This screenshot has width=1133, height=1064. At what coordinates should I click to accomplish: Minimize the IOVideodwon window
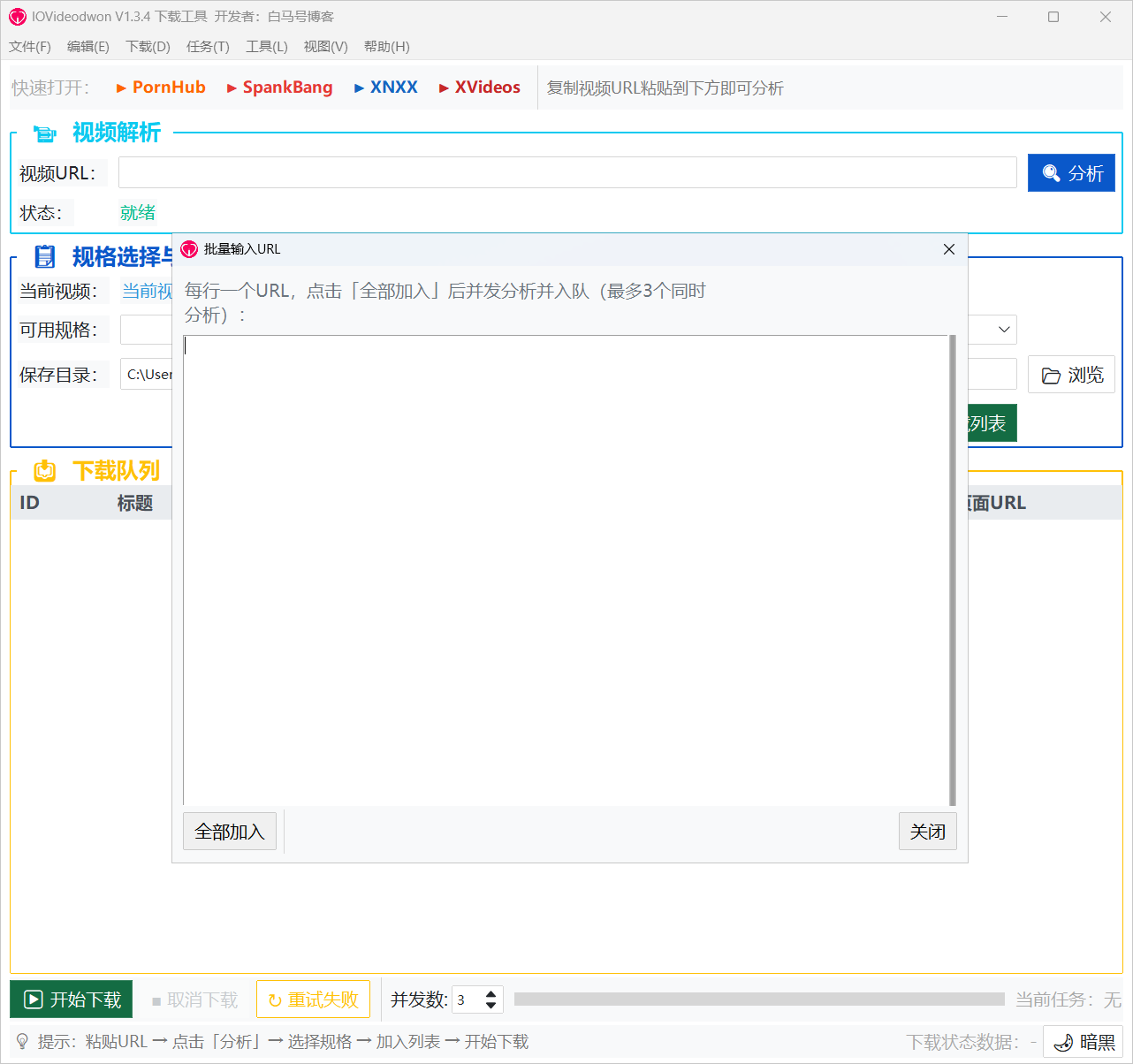[x=1002, y=17]
